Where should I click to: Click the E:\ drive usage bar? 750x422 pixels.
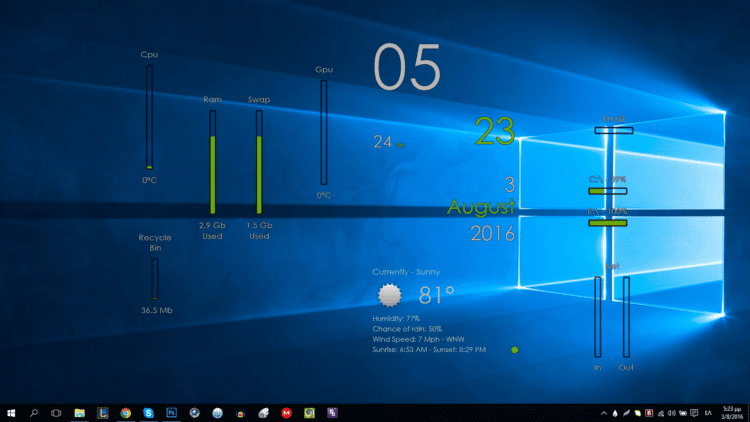[x=607, y=223]
